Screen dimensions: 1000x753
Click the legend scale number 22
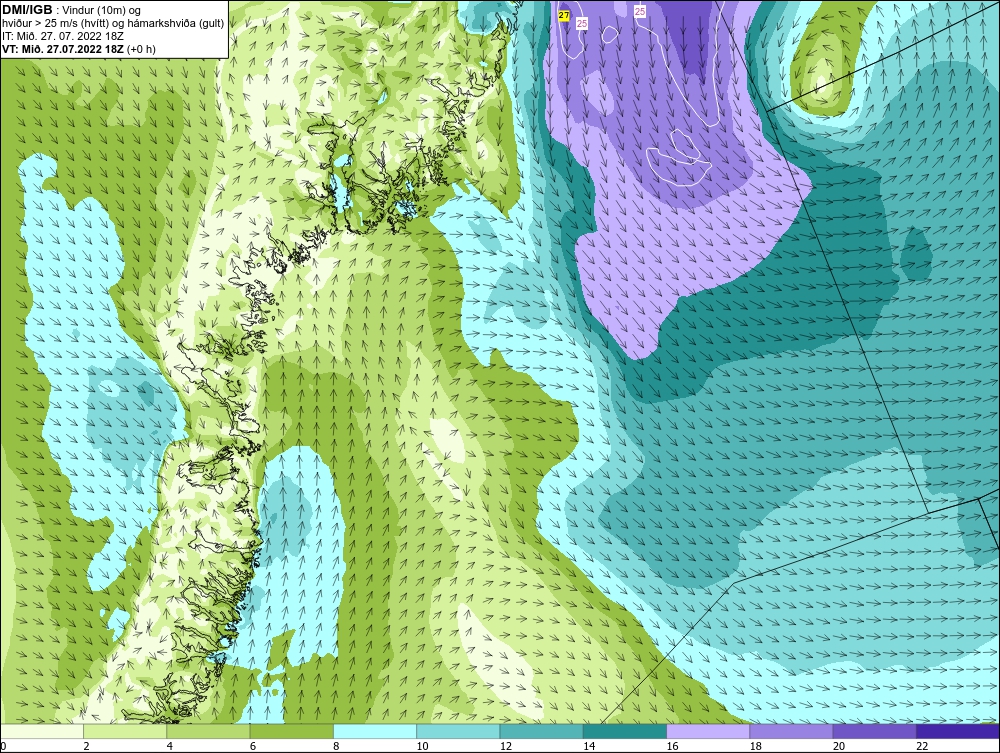[922, 747]
